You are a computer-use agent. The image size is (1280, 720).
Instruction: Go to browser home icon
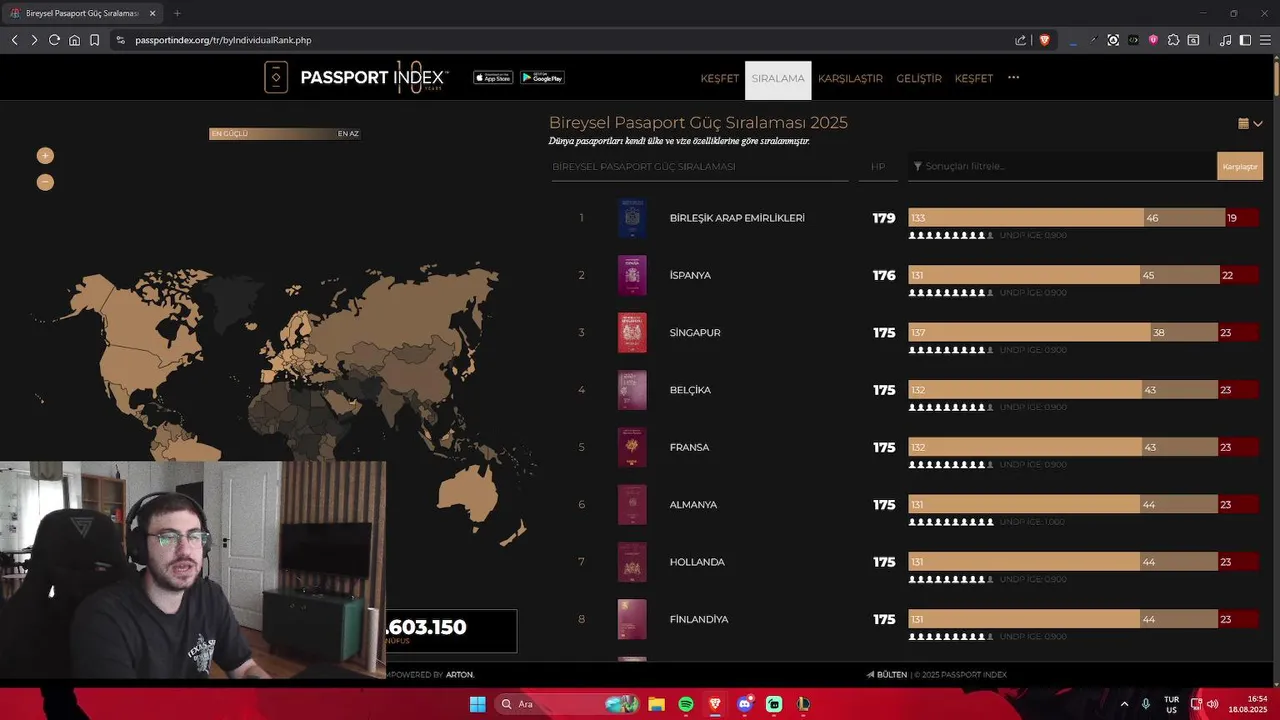pyautogui.click(x=74, y=40)
